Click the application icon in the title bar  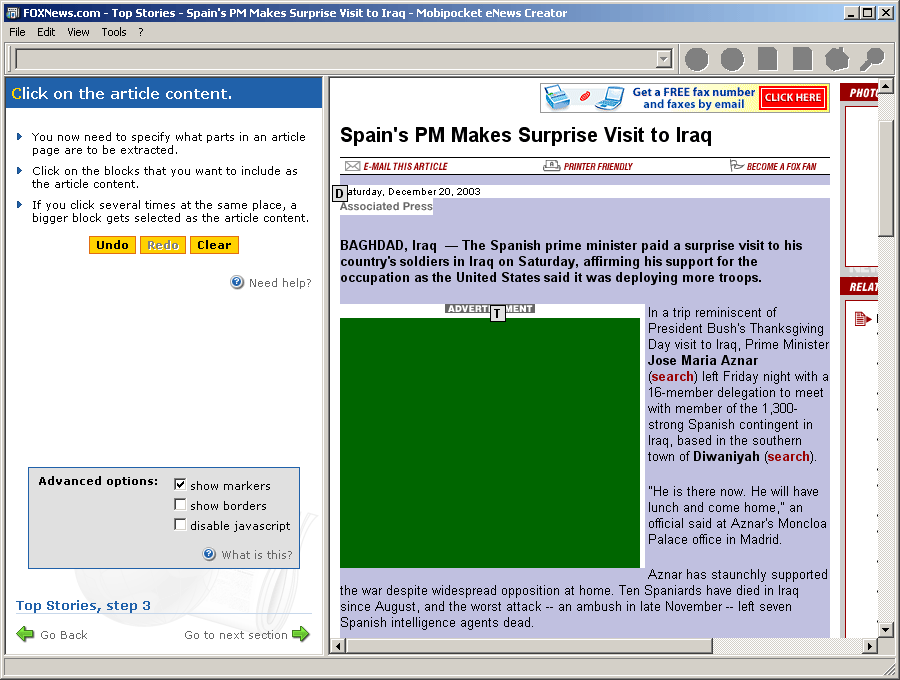tap(13, 13)
